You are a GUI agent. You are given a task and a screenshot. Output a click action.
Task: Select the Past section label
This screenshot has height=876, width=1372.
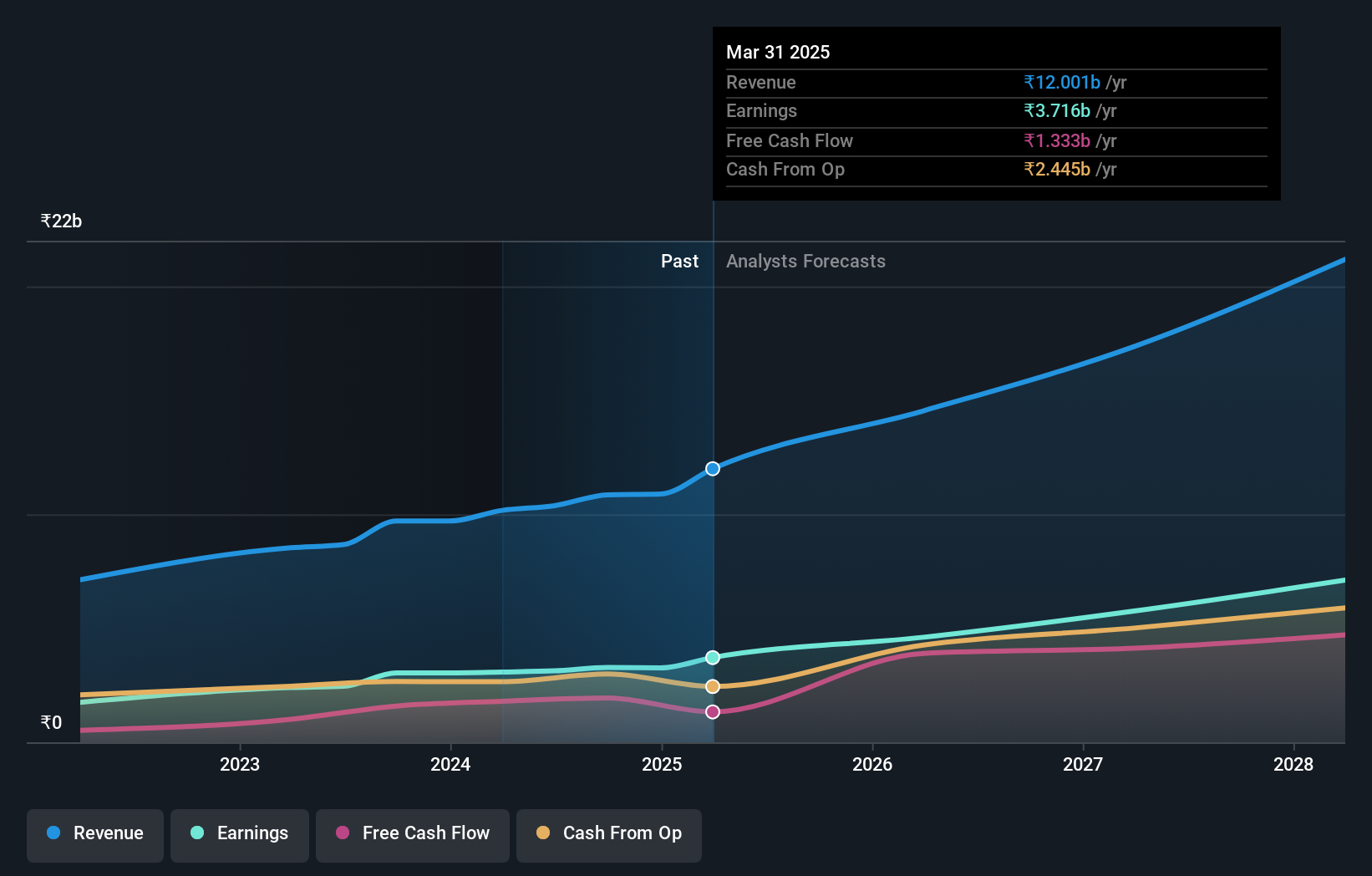tap(679, 261)
